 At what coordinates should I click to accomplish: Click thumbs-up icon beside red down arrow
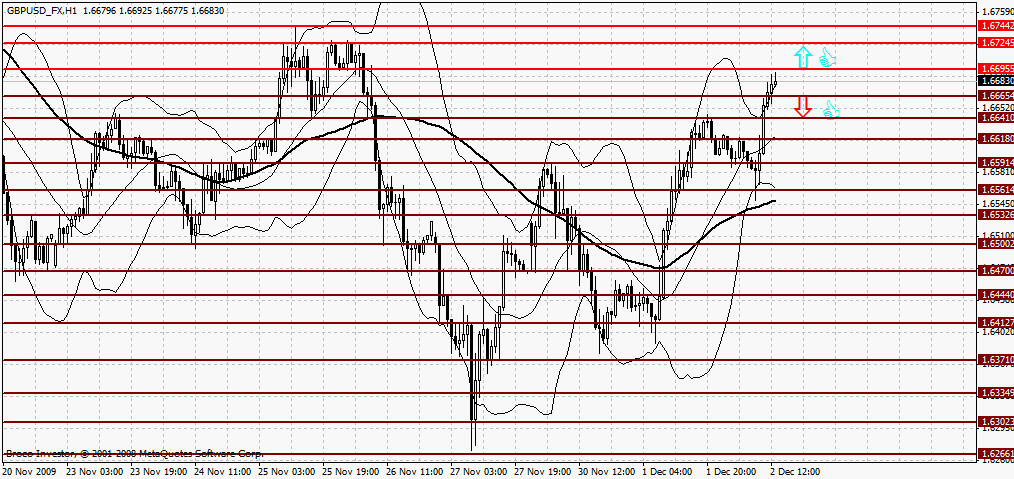(831, 110)
